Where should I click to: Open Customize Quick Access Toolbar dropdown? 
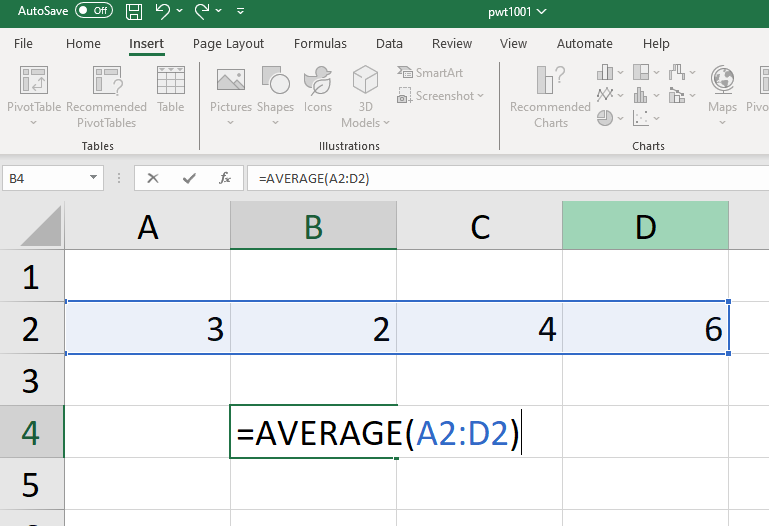(x=240, y=12)
